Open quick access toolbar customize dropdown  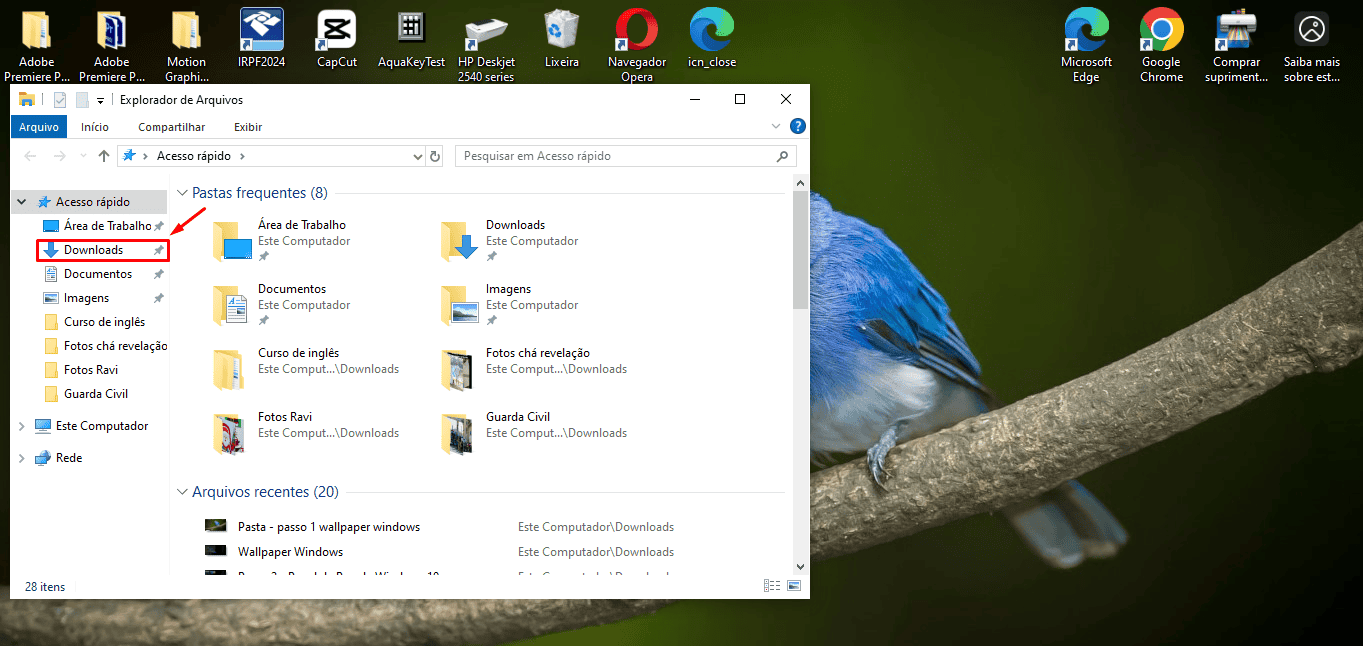coord(101,101)
